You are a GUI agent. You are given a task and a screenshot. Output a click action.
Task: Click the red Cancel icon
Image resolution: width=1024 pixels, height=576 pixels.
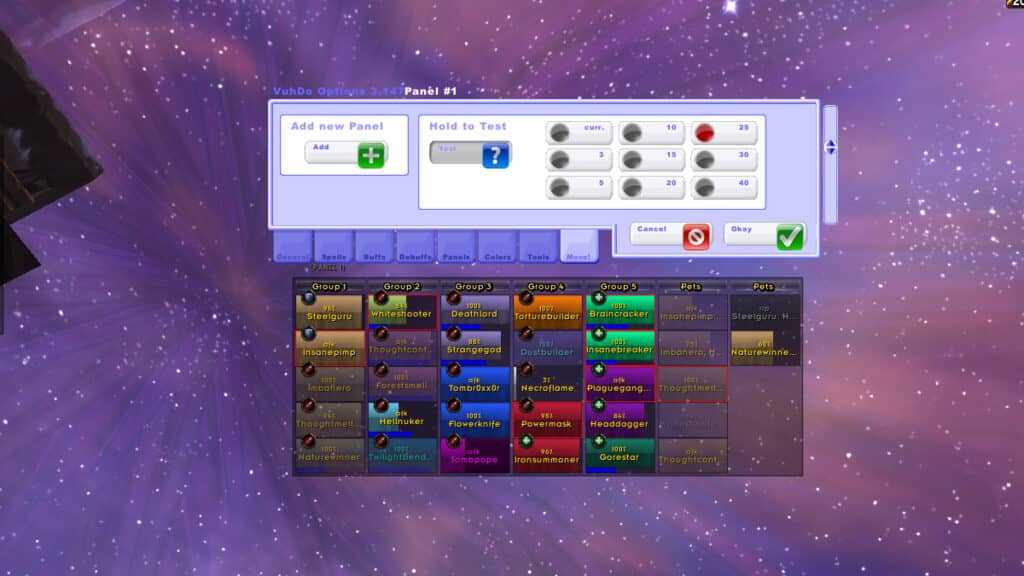pos(696,236)
